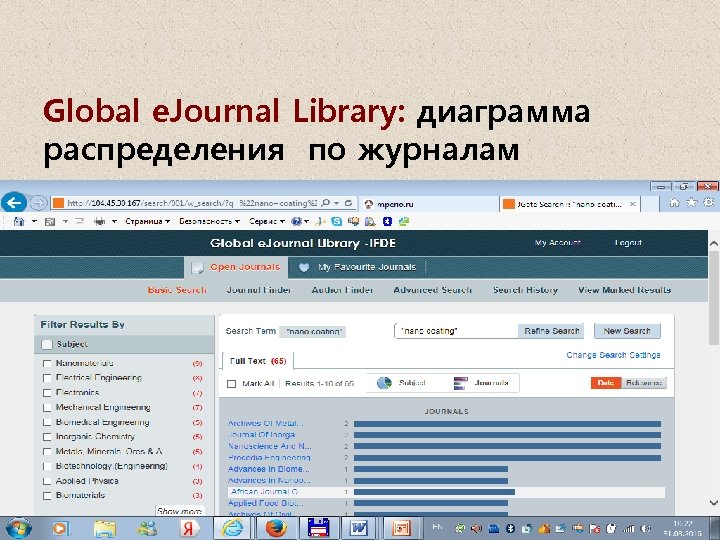The width and height of the screenshot is (720, 540).
Task: Expand the address bar search dropdown arrow
Action: coord(337,203)
